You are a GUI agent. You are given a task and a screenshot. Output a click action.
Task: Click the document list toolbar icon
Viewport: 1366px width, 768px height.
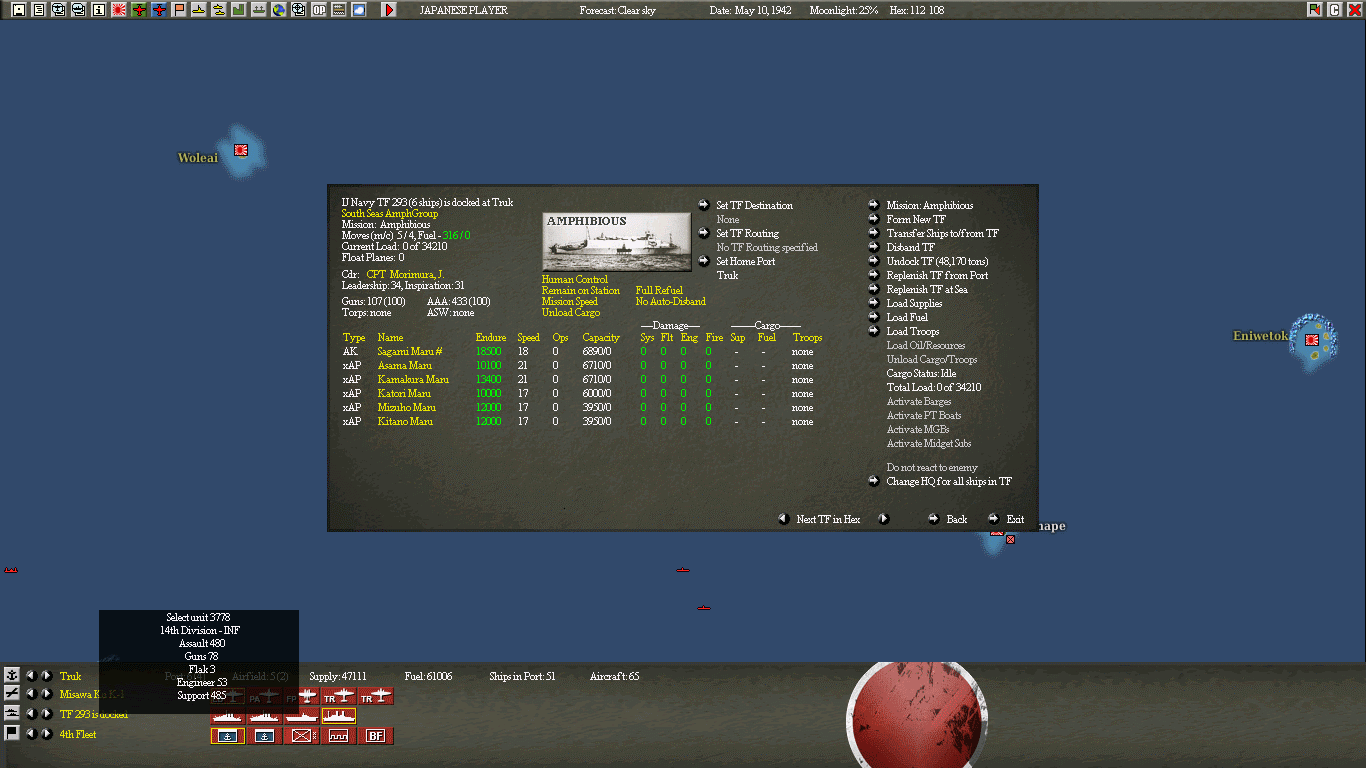tap(39, 10)
